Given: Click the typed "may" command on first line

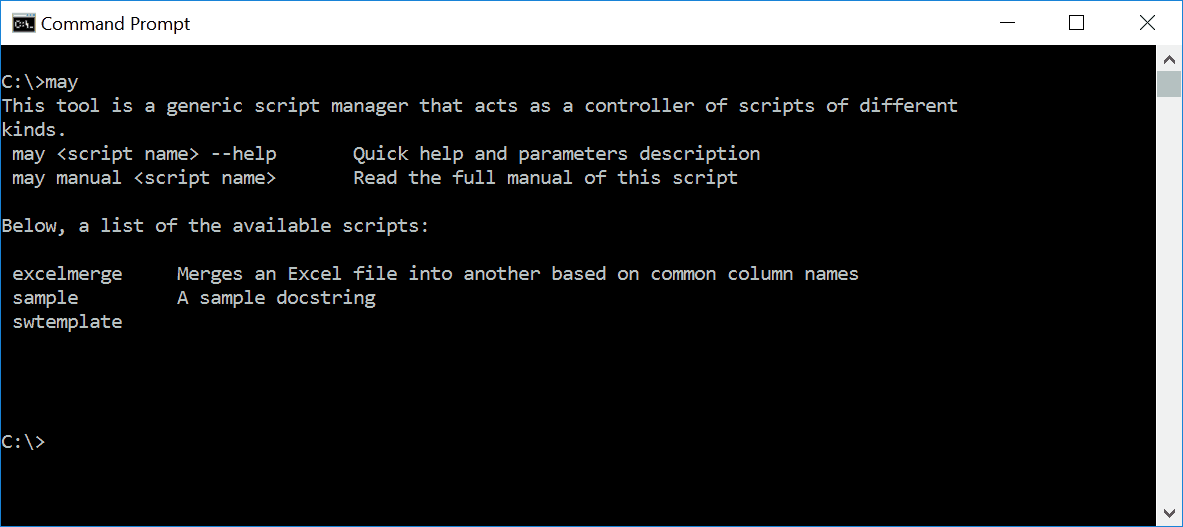Looking at the screenshot, I should tap(62, 82).
